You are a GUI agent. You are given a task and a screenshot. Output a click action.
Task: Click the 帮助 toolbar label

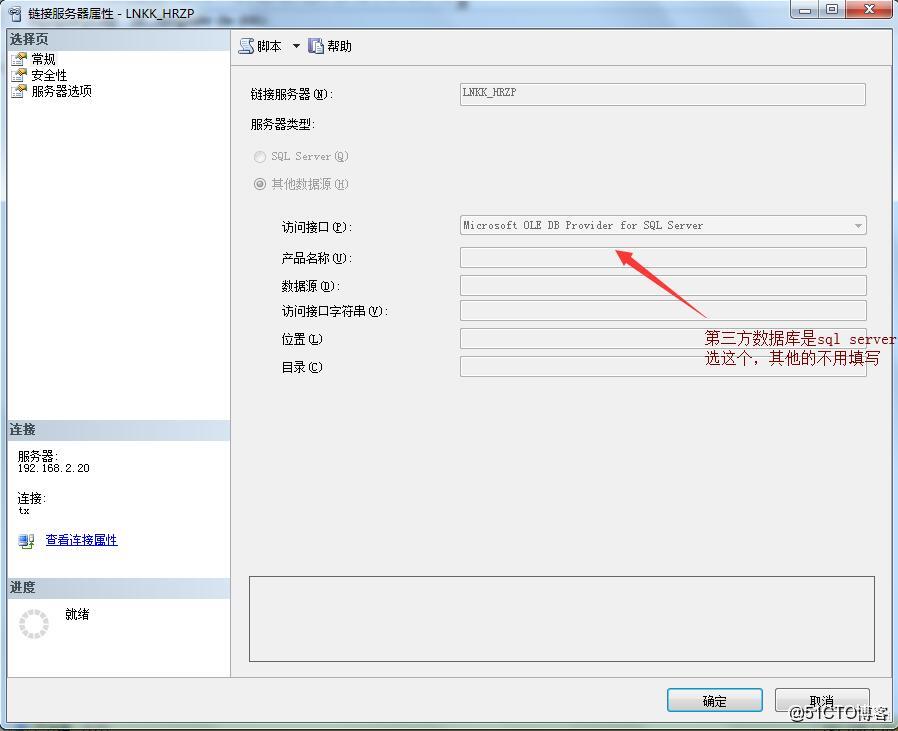pos(339,46)
